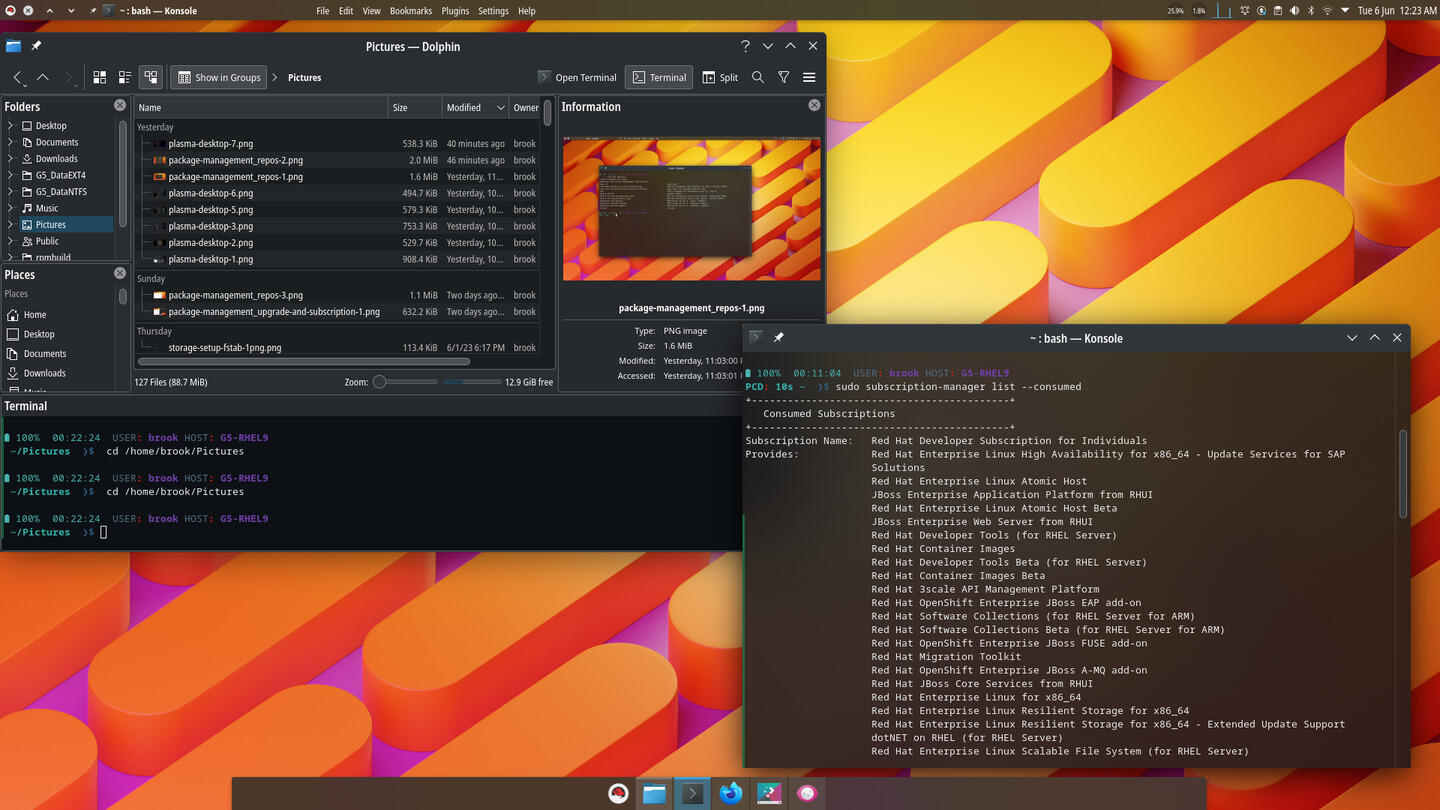Switch Dolphin to Compact view mode

(x=125, y=77)
